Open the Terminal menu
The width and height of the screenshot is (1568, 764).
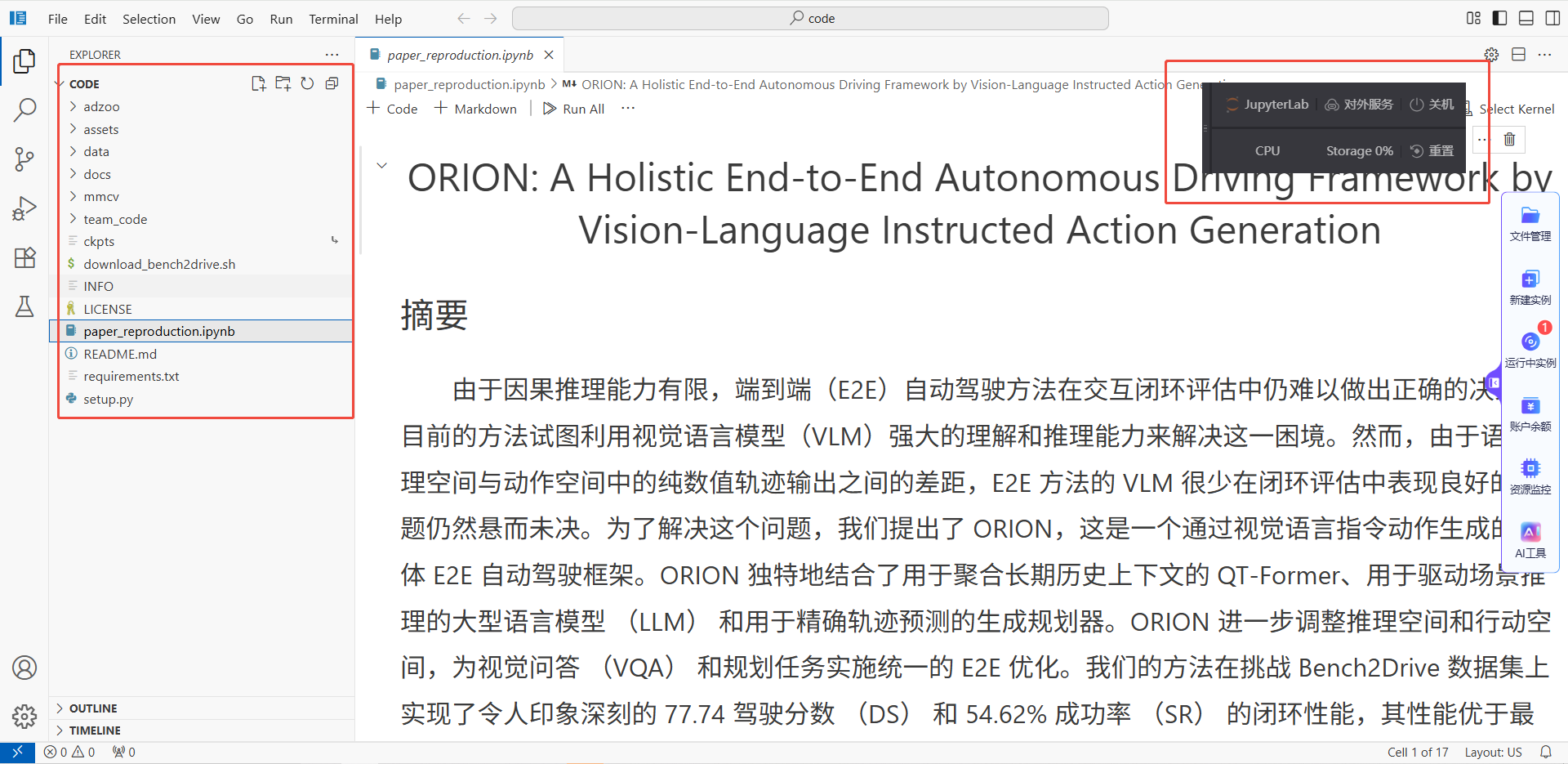coord(333,19)
